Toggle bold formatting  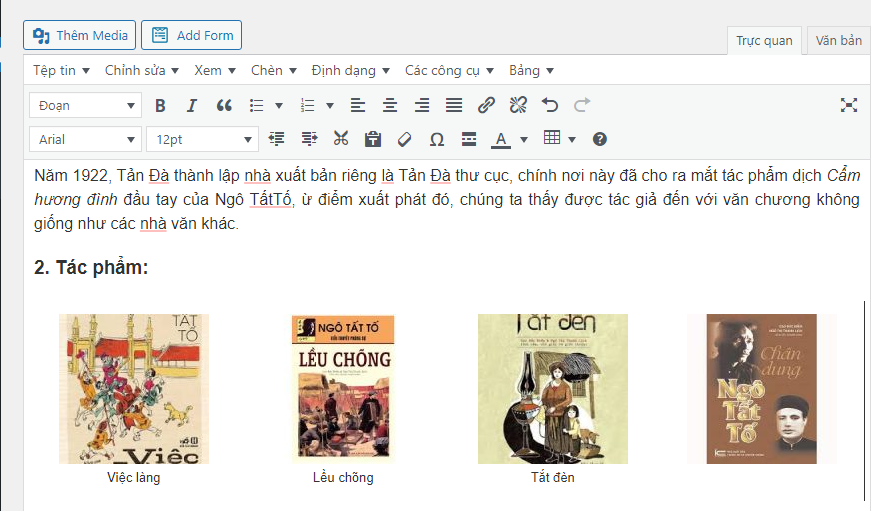pos(160,105)
